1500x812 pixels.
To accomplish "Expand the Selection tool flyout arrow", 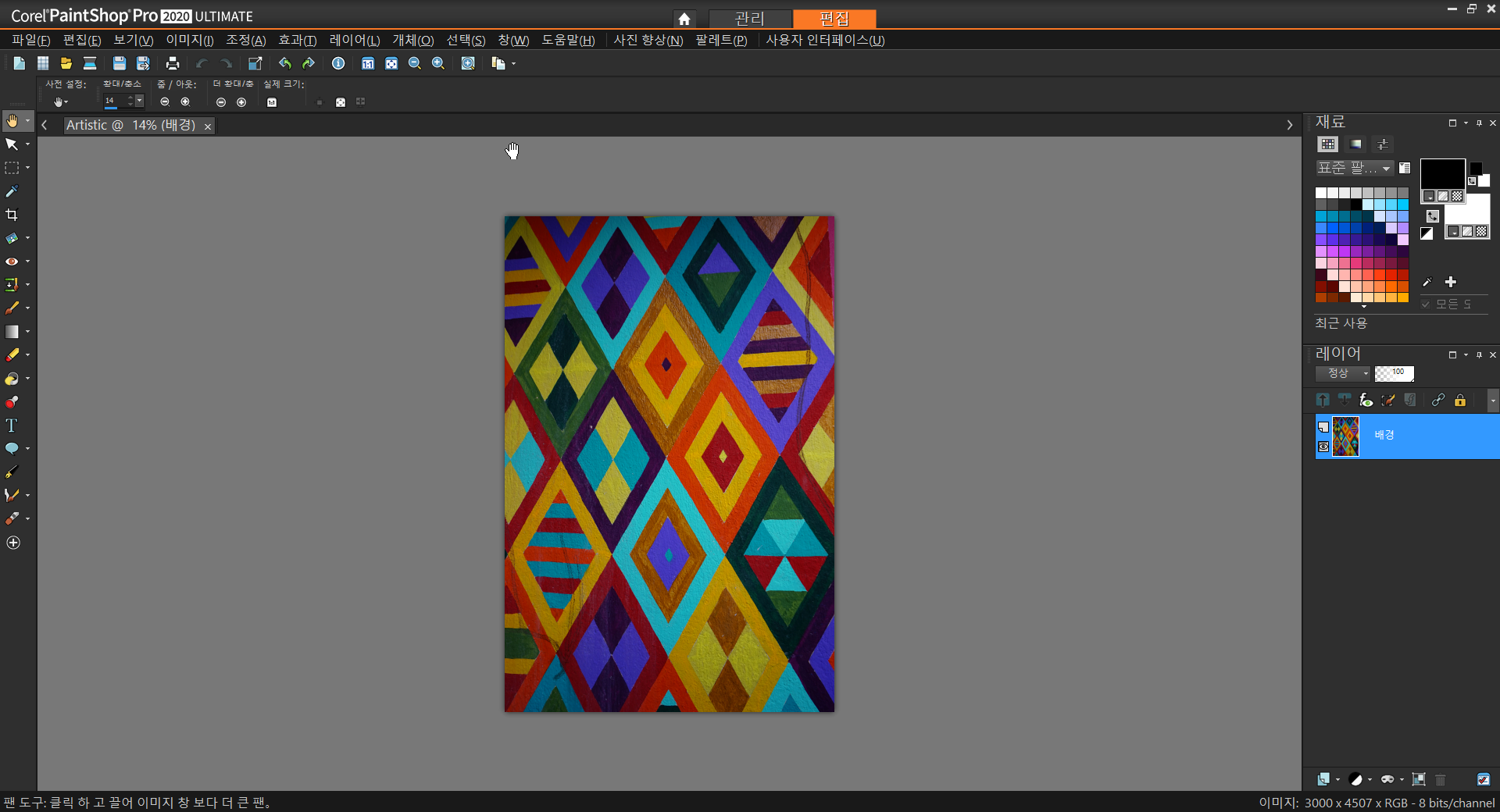I will [27, 168].
